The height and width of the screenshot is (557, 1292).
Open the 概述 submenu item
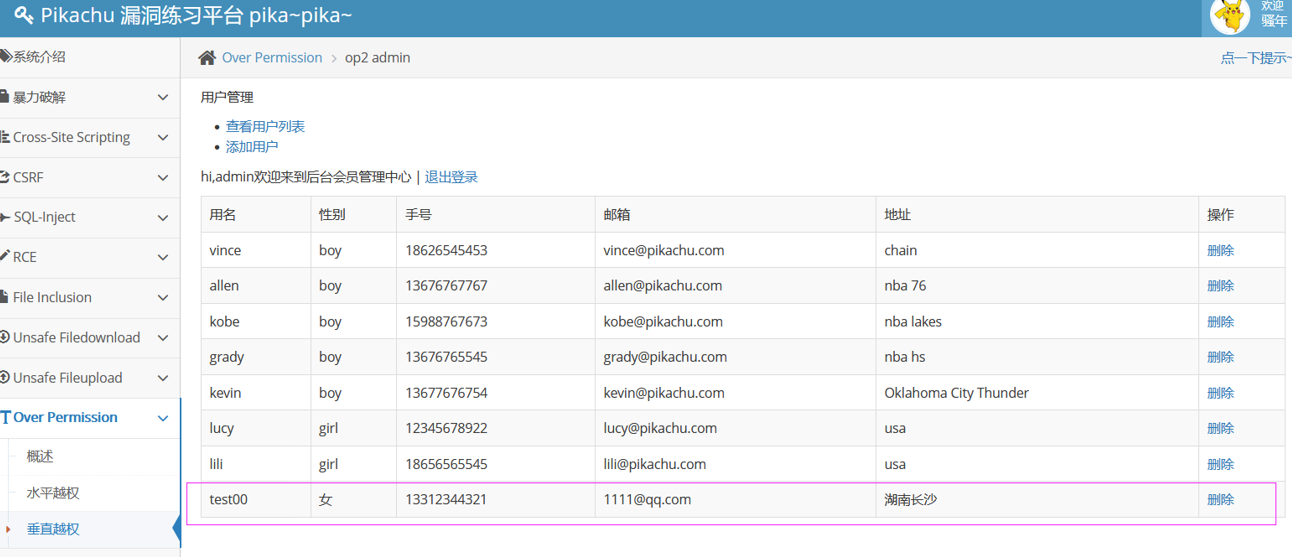pyautogui.click(x=40, y=456)
